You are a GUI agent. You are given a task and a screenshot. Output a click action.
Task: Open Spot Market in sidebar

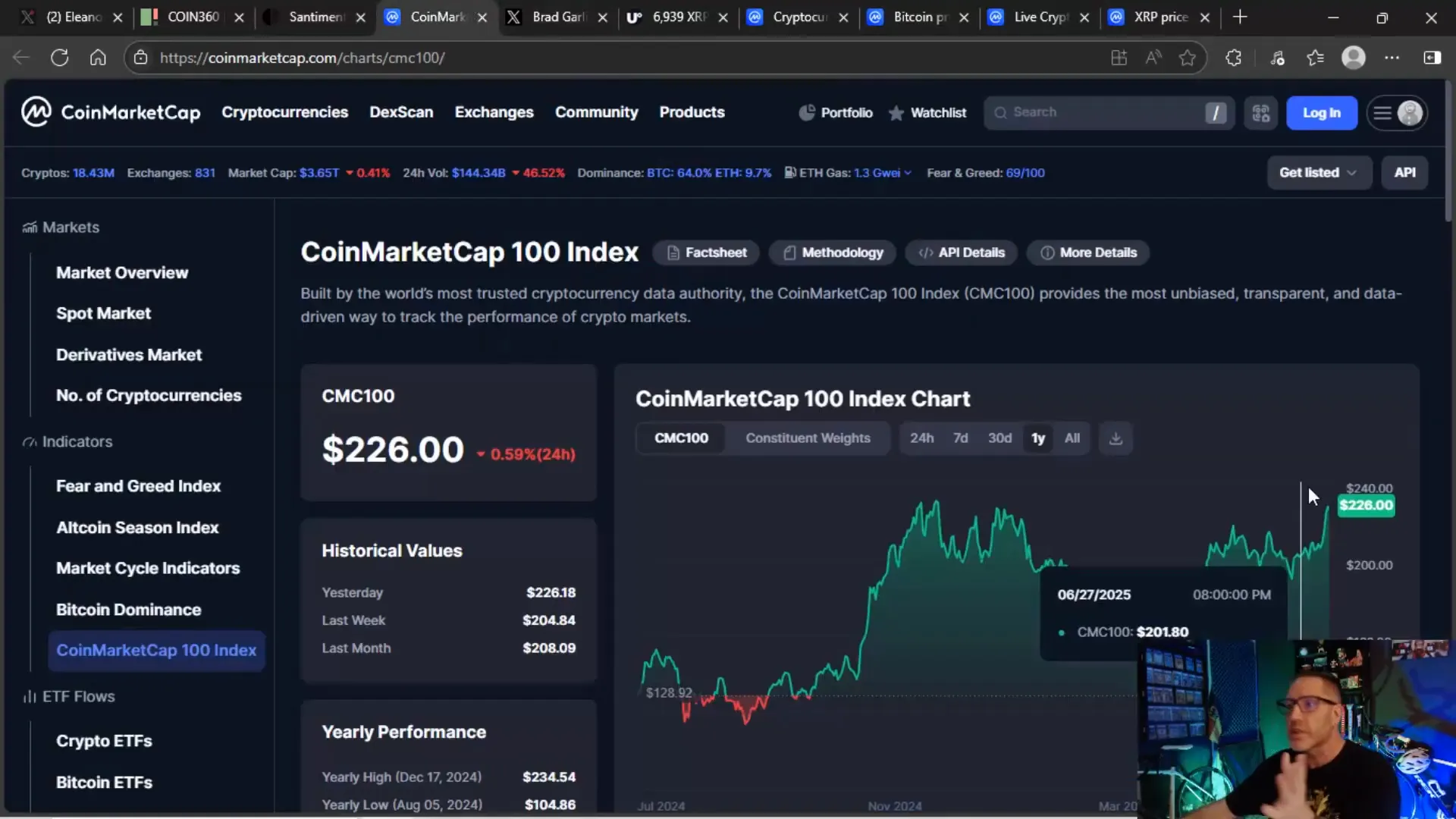[103, 314]
